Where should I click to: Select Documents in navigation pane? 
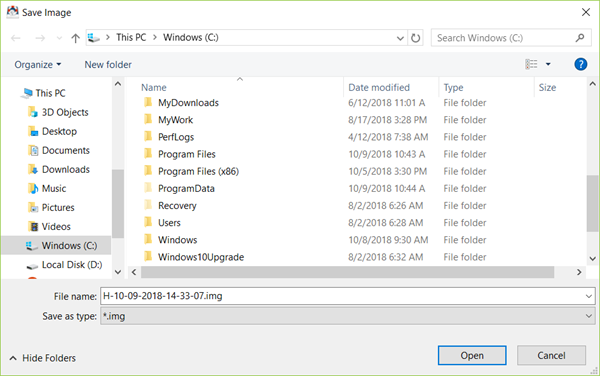[x=65, y=150]
